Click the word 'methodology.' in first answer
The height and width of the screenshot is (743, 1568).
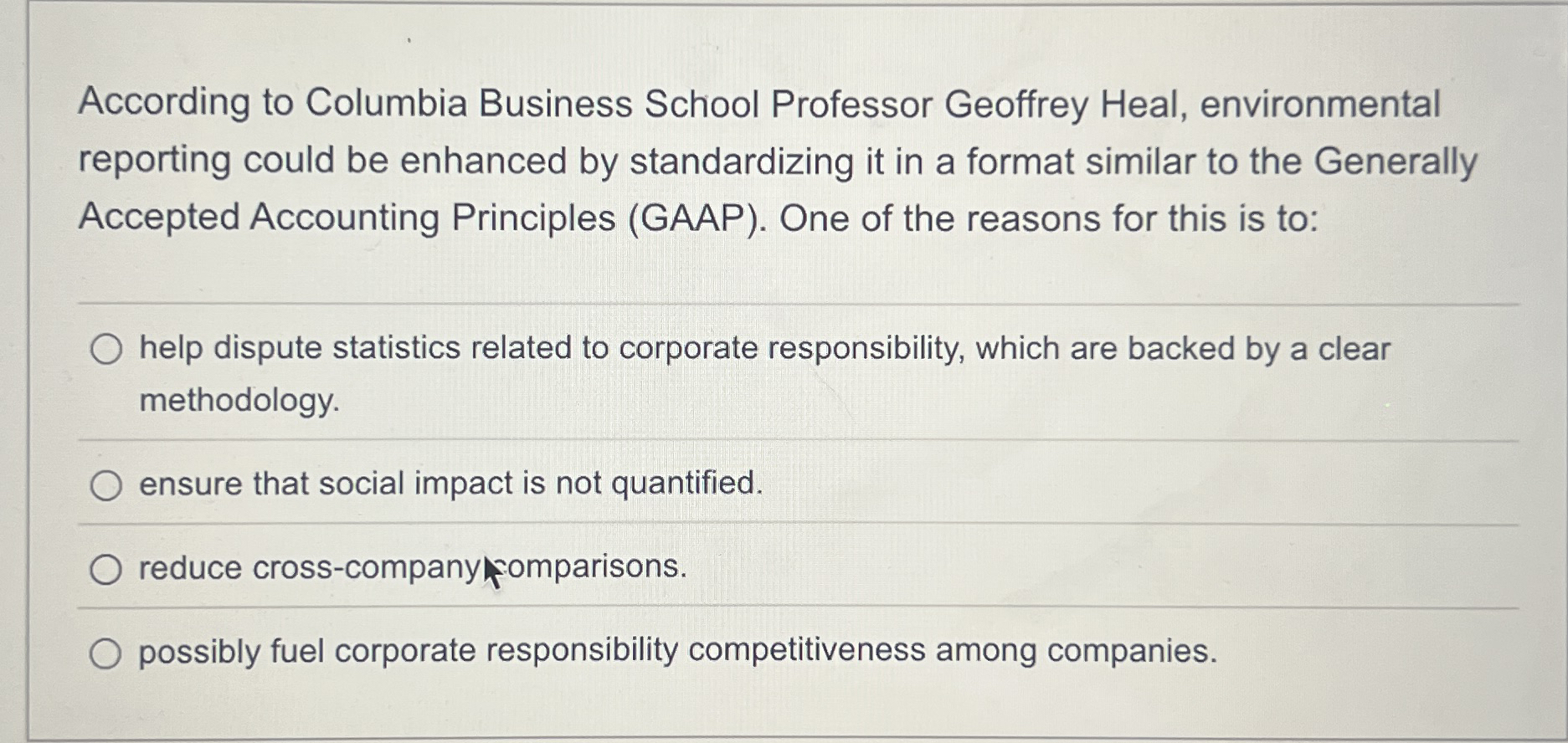click(x=239, y=400)
